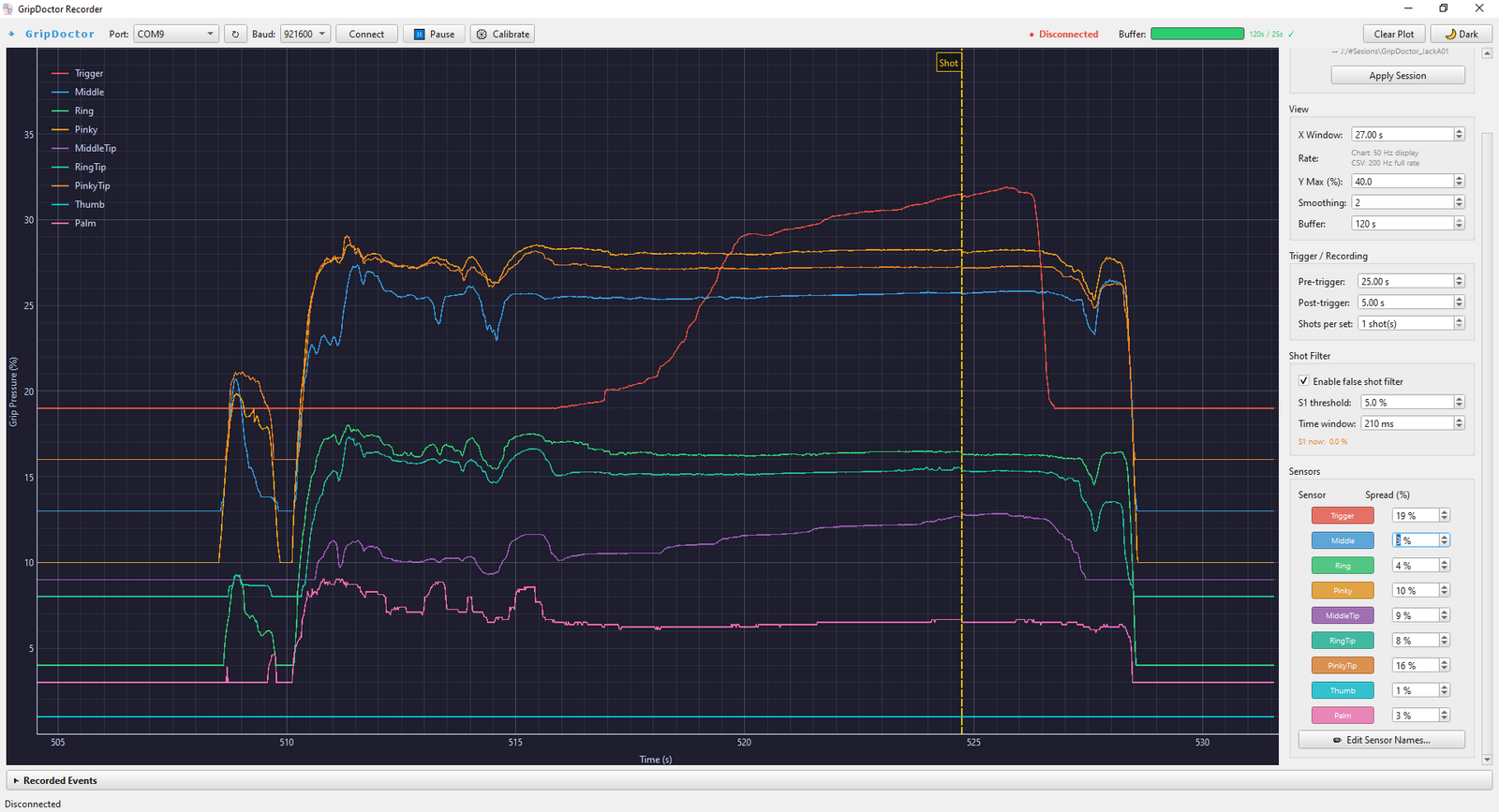Switch theme with the Dark button
Viewport: 1499px width, 812px height.
point(1461,34)
